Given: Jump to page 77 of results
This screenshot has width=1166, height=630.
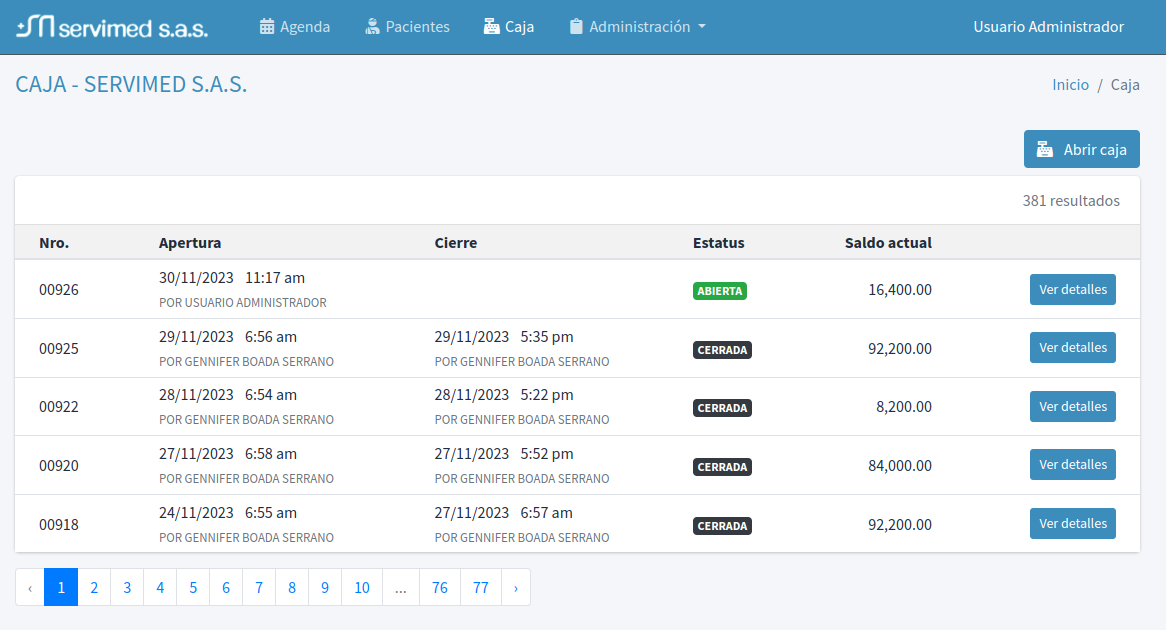Looking at the screenshot, I should [481, 588].
